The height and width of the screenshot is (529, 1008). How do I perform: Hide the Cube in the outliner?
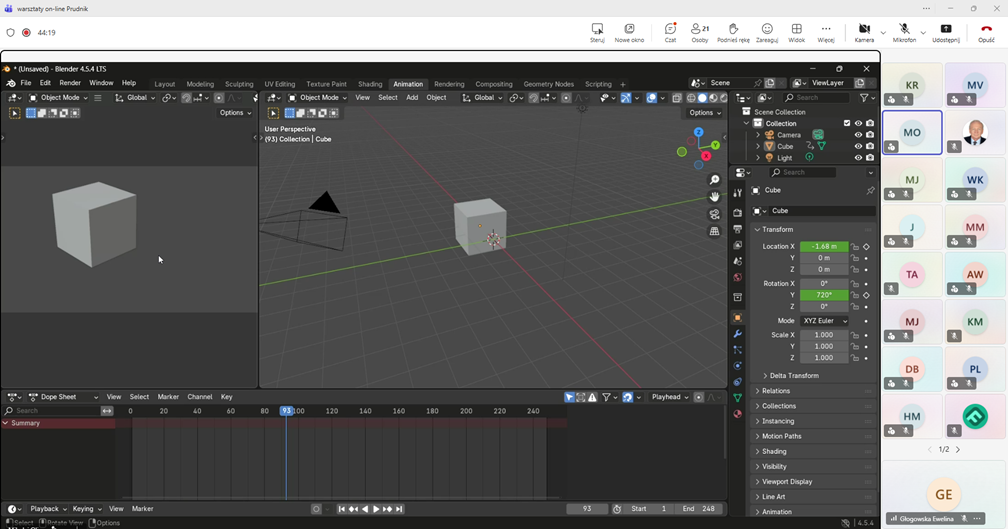(858, 146)
